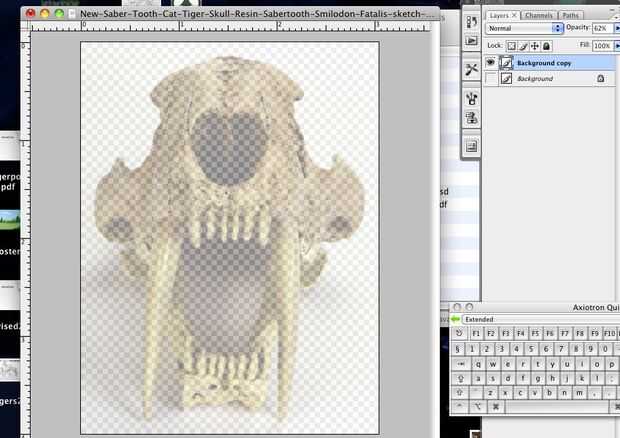Toggle lock position move icon

coord(535,46)
